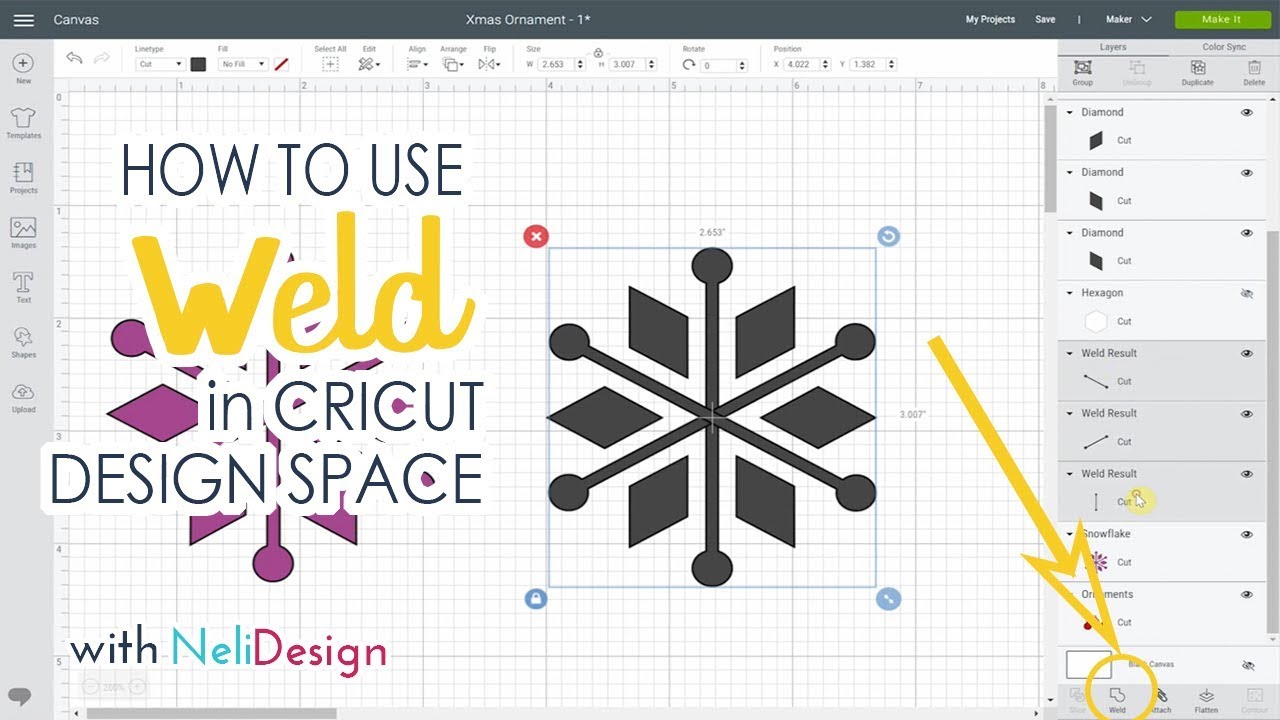1280x720 pixels.
Task: Open the Images library
Action: [x=23, y=234]
